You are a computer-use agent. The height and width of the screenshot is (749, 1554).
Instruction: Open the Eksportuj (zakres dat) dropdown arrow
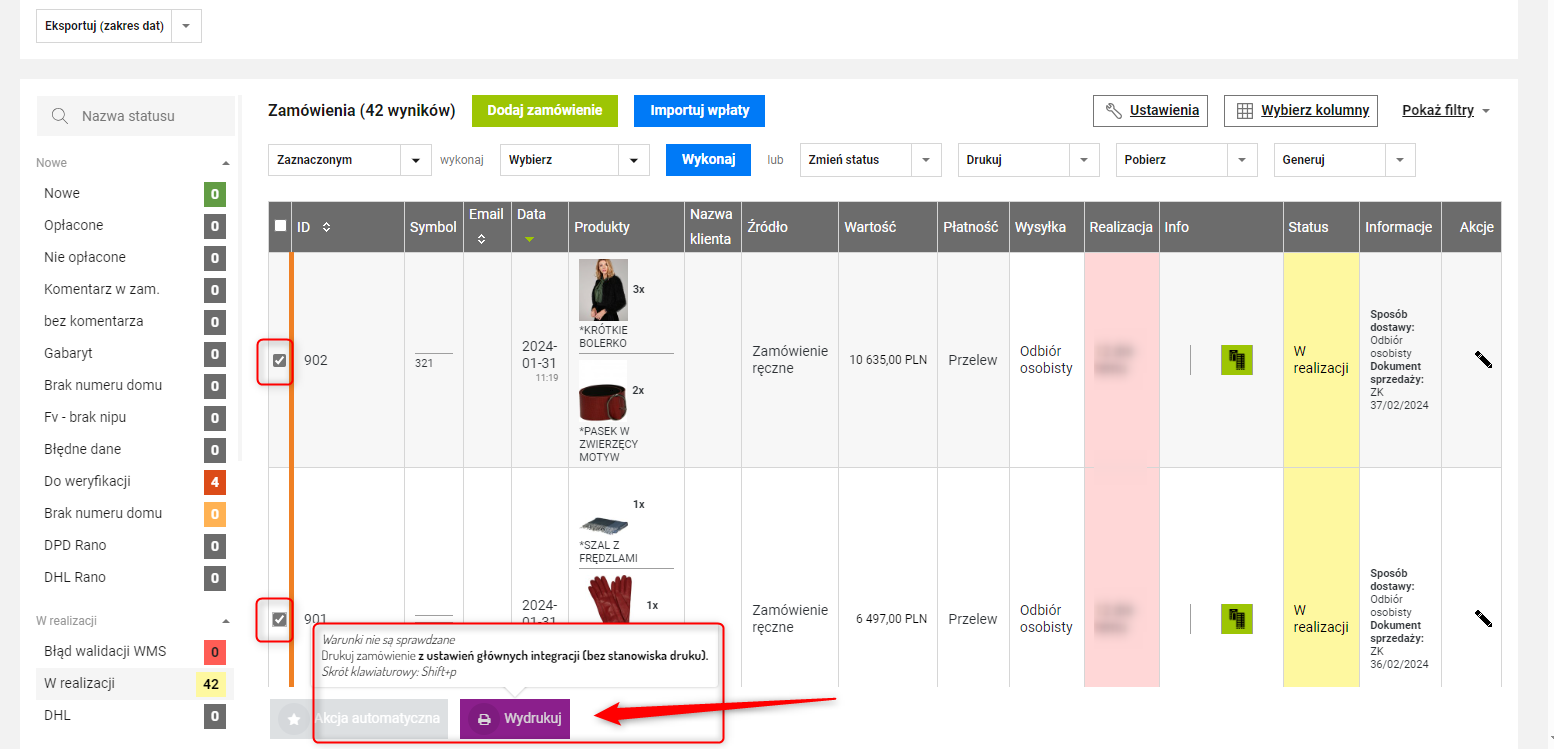[186, 26]
